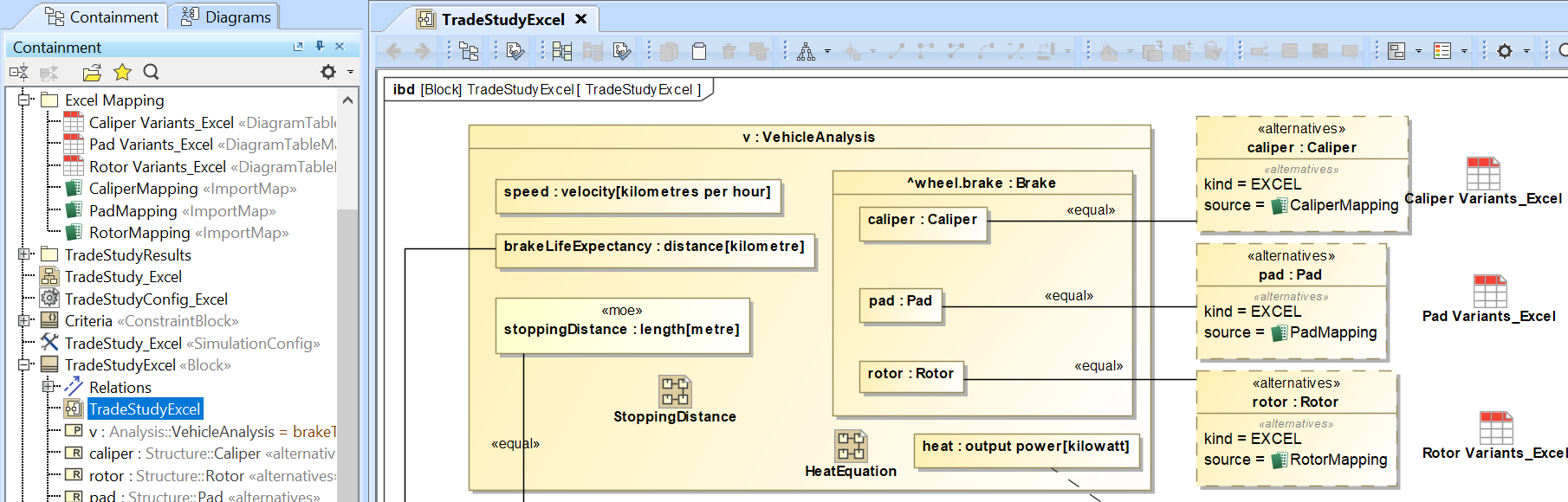Click the Caliper Variants_Excel table icon on diagram
The image size is (1568, 502).
pyautogui.click(x=1482, y=173)
